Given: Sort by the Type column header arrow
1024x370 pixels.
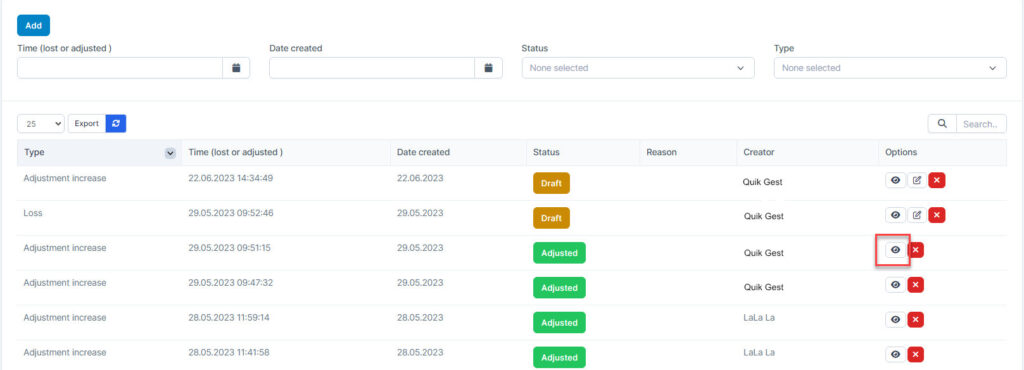Looking at the screenshot, I should (170, 153).
